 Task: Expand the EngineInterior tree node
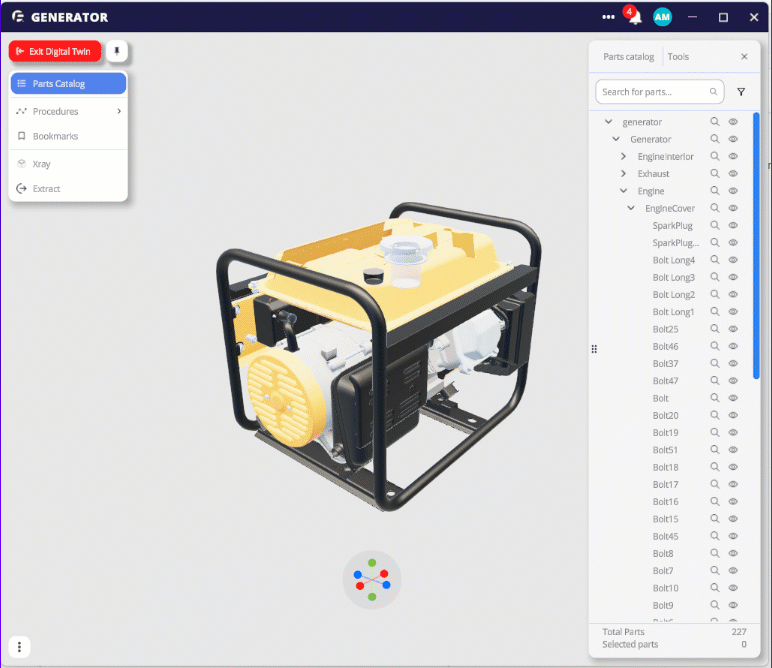point(624,157)
